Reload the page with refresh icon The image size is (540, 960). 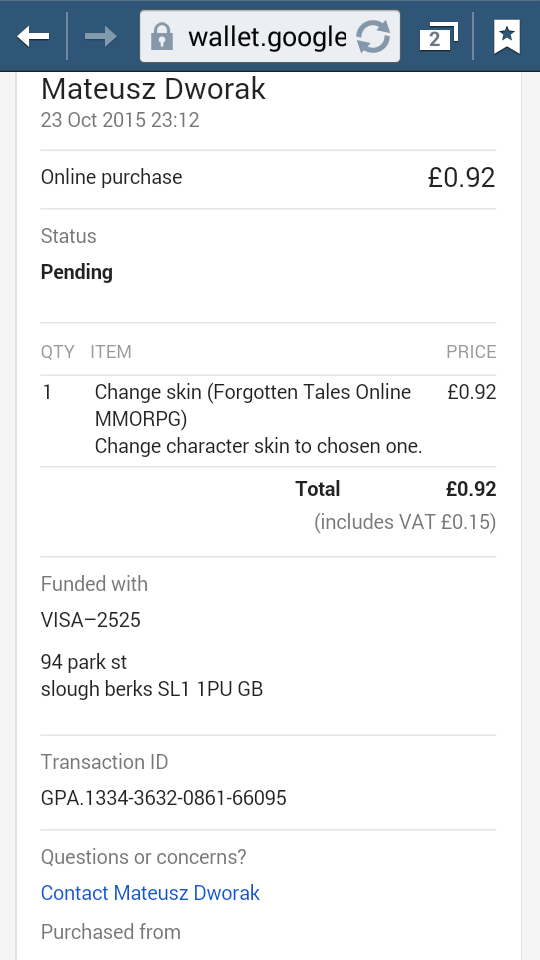pos(373,37)
